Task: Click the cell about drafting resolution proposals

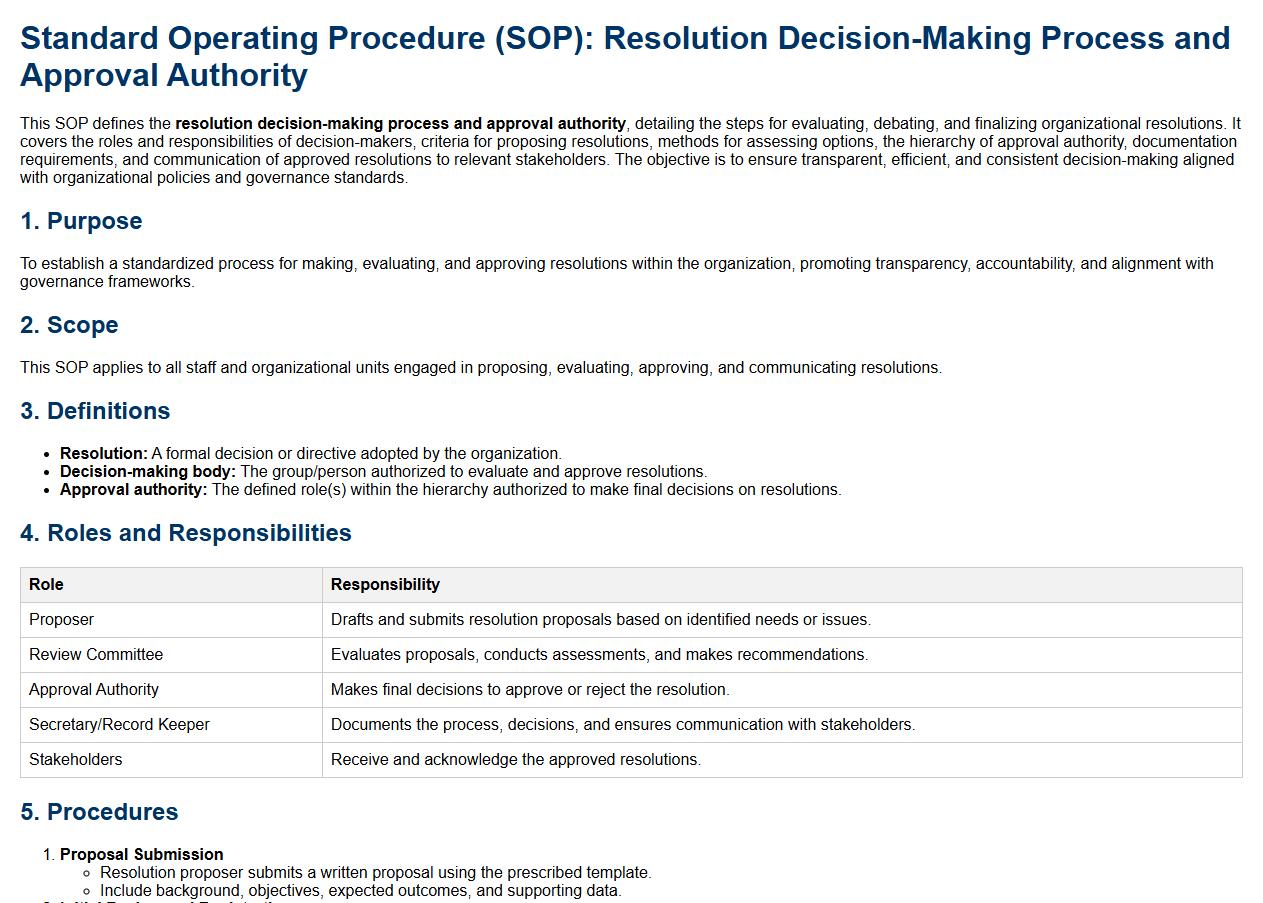Action: click(600, 619)
